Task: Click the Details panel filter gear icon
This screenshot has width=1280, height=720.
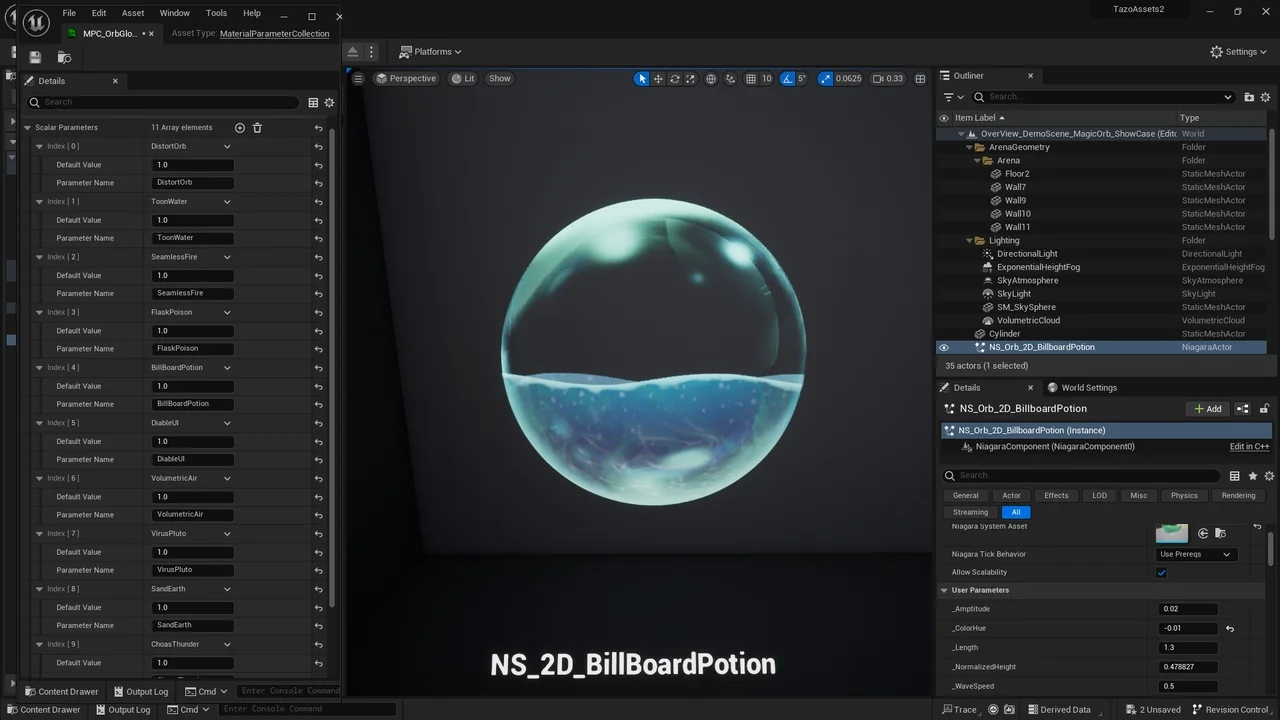Action: pyautogui.click(x=329, y=102)
